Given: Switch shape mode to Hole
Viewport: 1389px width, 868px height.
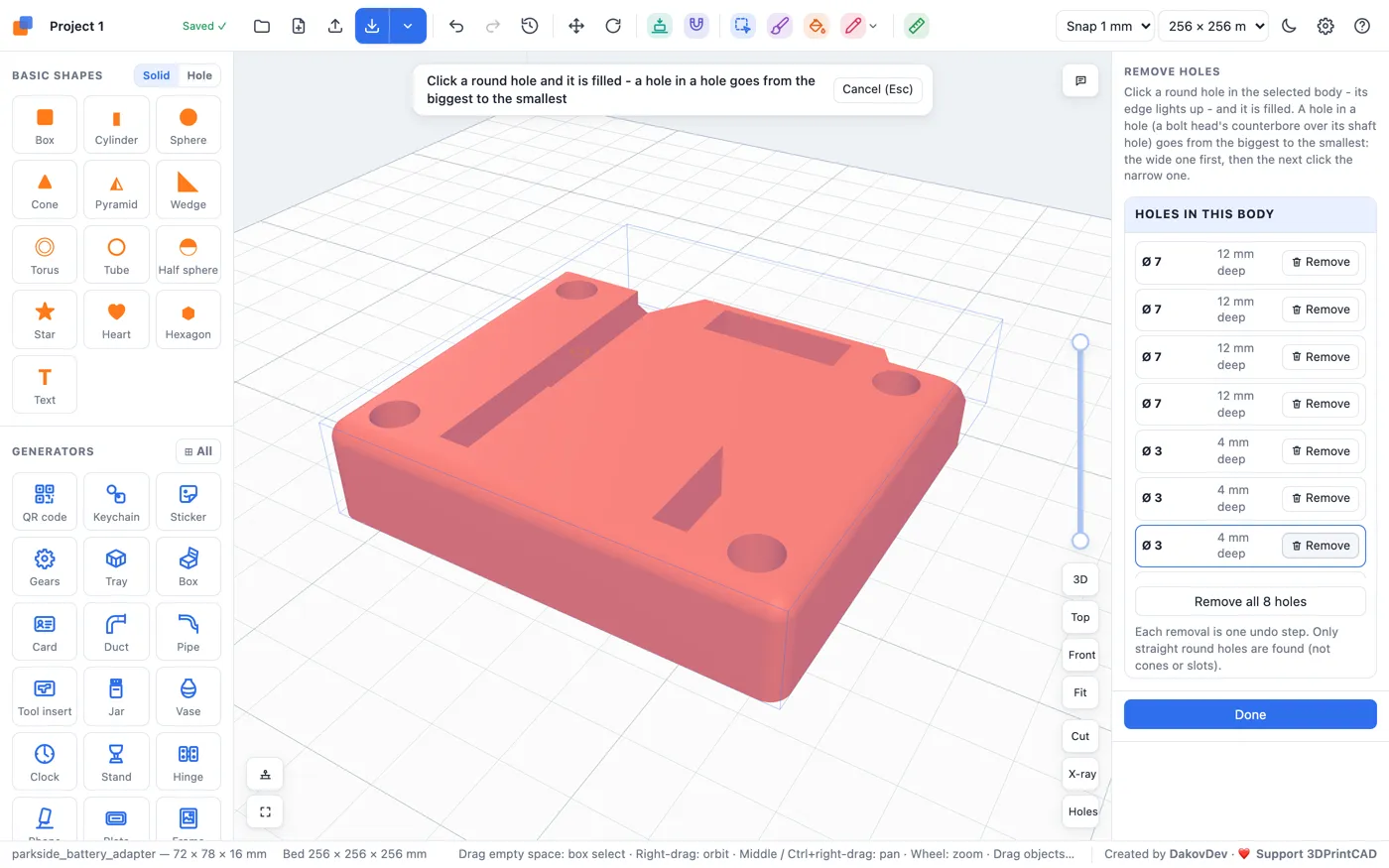Looking at the screenshot, I should tap(199, 75).
